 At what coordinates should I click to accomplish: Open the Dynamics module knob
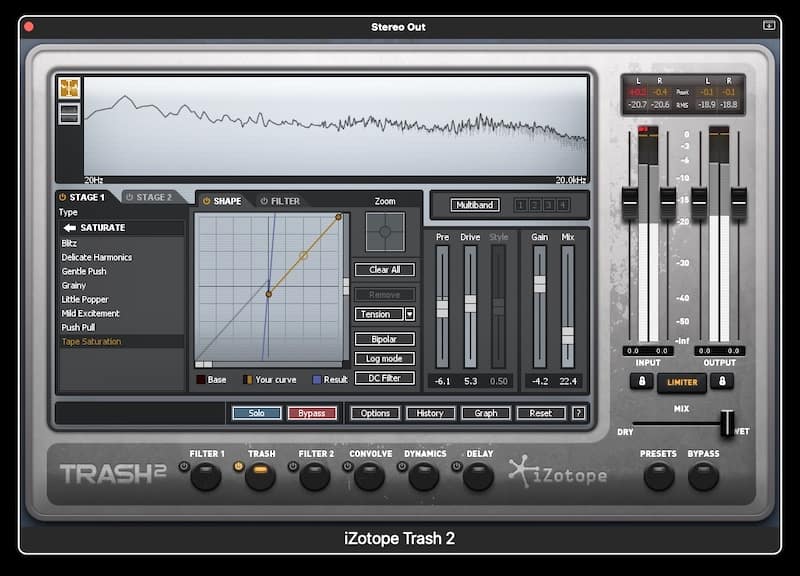click(x=424, y=477)
